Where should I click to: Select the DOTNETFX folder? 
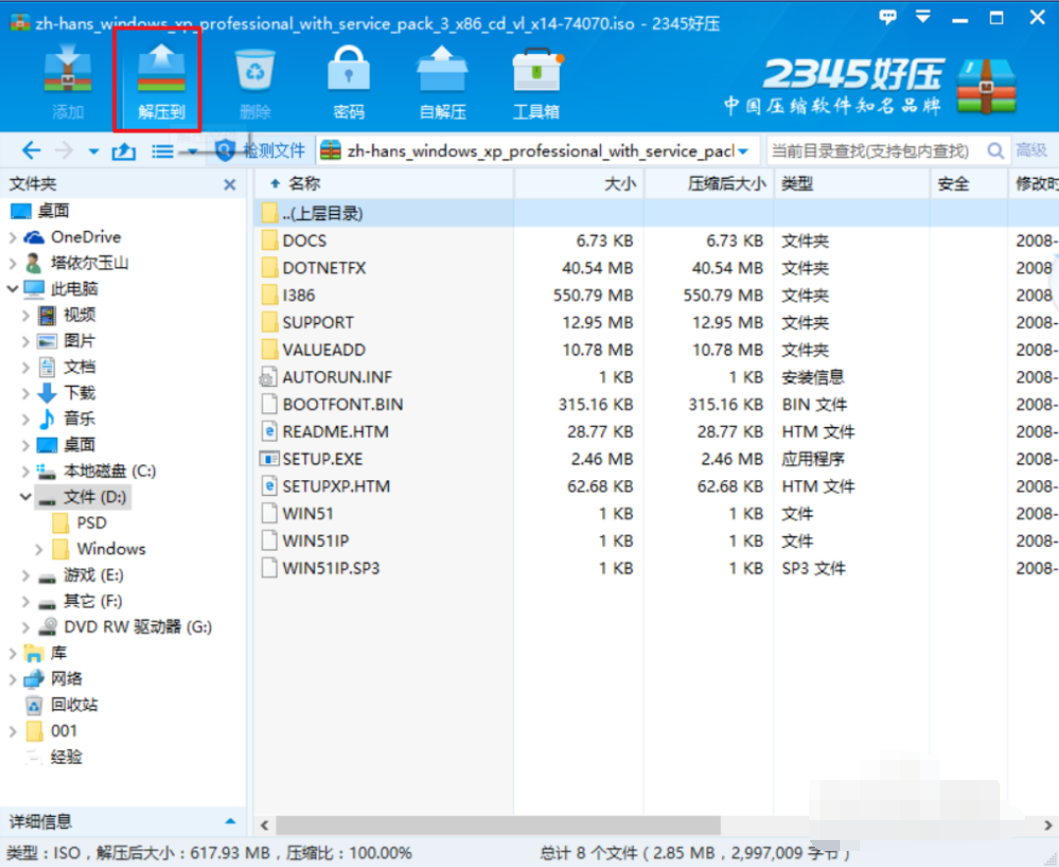[324, 268]
